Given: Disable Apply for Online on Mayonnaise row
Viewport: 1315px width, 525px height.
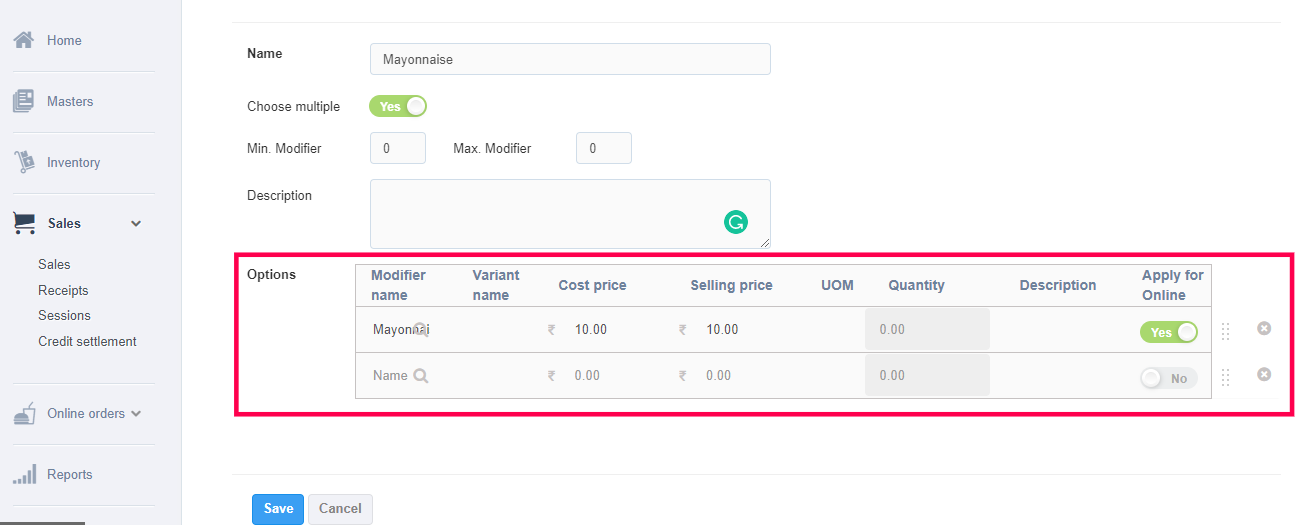Looking at the screenshot, I should pos(1168,332).
